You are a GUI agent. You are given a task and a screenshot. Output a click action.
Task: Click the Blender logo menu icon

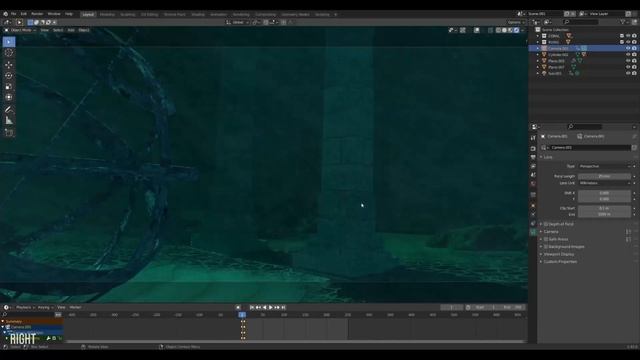[x=5, y=14]
